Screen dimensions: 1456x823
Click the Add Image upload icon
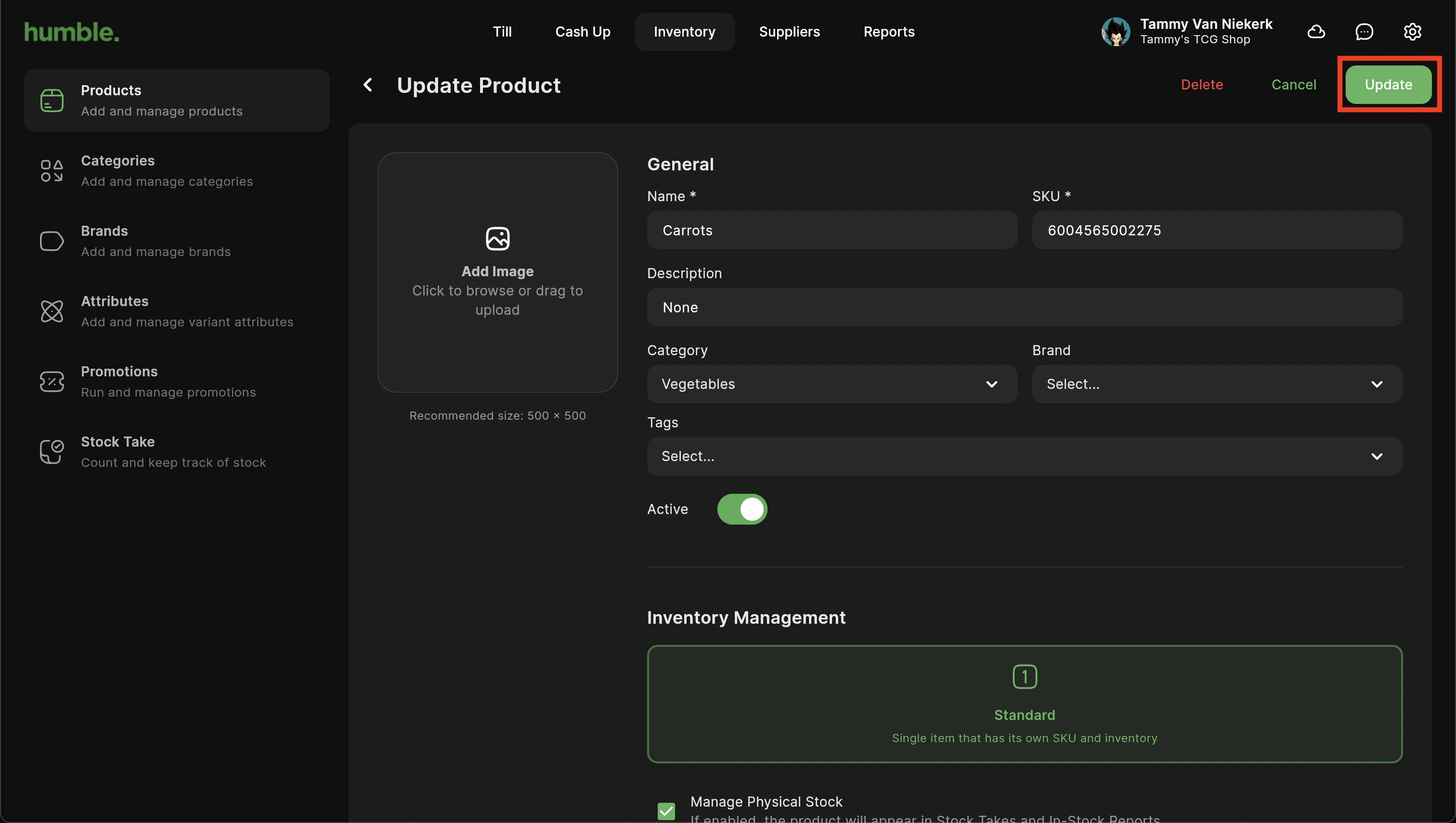pos(497,239)
